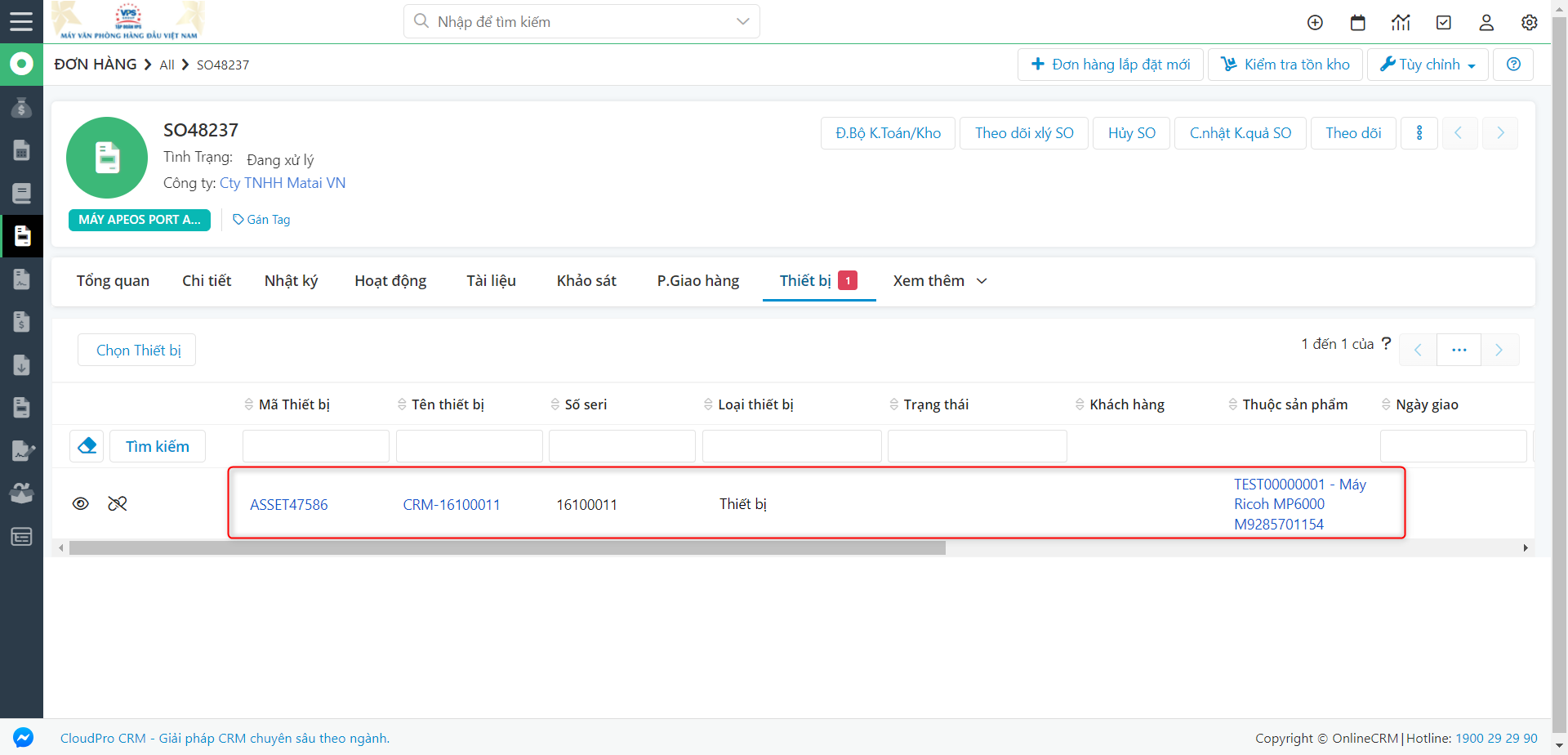Open the reports chart icon
Screen dimensions: 1568x755
point(1401,23)
